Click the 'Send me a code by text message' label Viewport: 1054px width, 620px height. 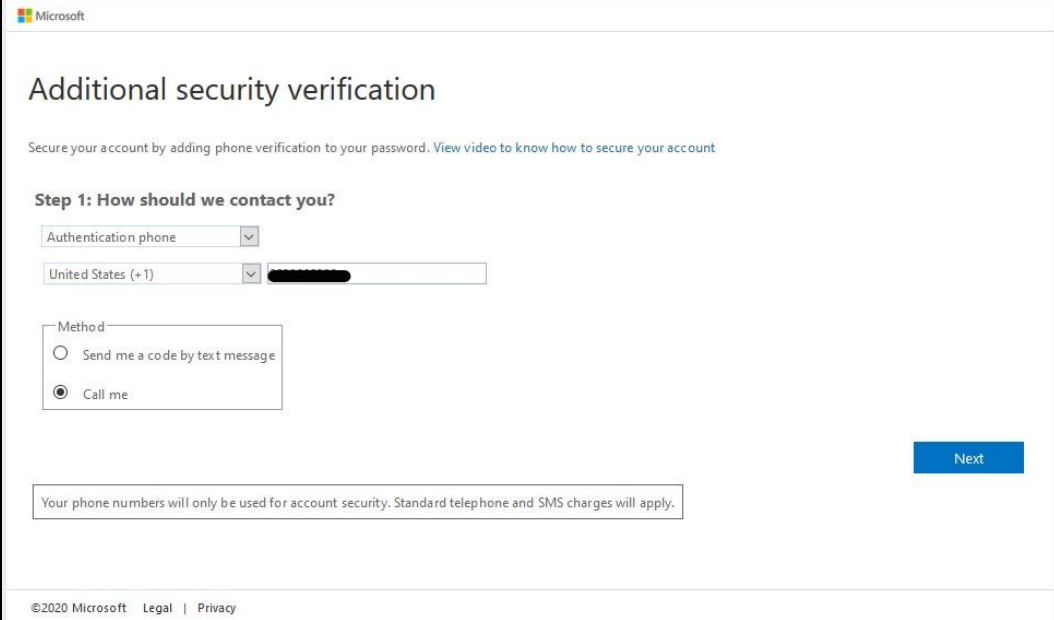[x=179, y=355]
